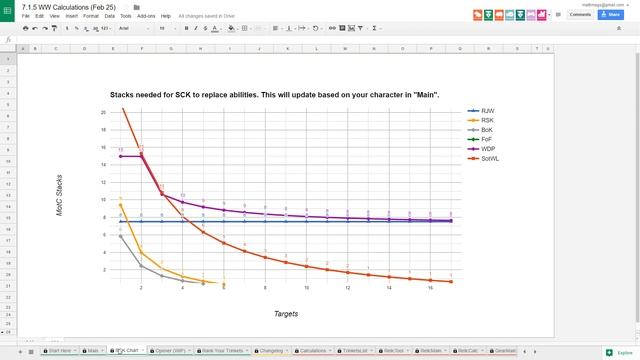This screenshot has height=360, width=640.
Task: Toggle bold formatting
Action: tap(187, 28)
